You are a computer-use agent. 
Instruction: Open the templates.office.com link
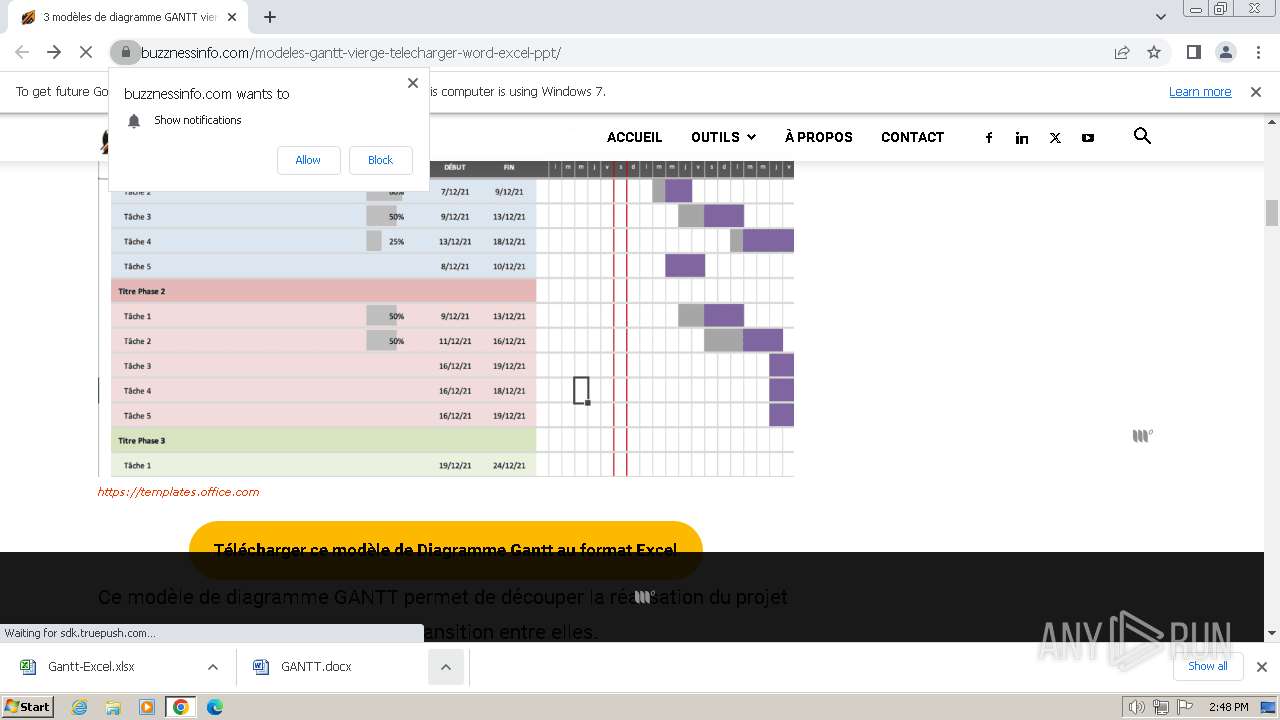tap(178, 492)
